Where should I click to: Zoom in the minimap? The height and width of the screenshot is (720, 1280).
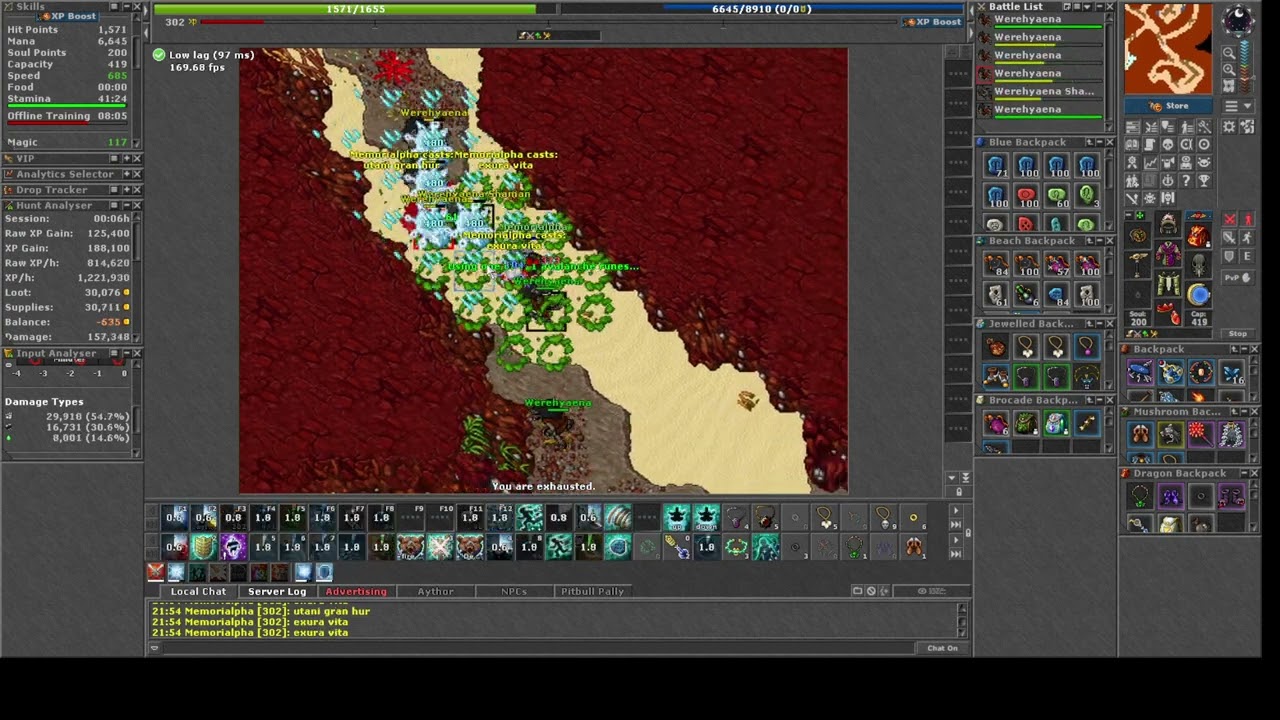[1229, 70]
